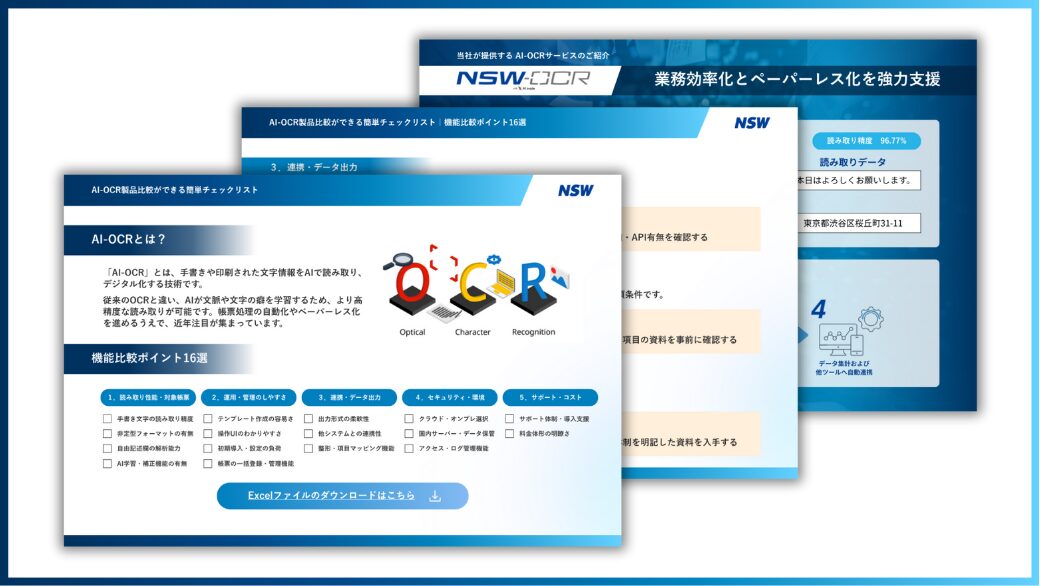Viewport: 1040px width, 586px height.
Task: Click the Character label under the C
Action: pos(473,332)
